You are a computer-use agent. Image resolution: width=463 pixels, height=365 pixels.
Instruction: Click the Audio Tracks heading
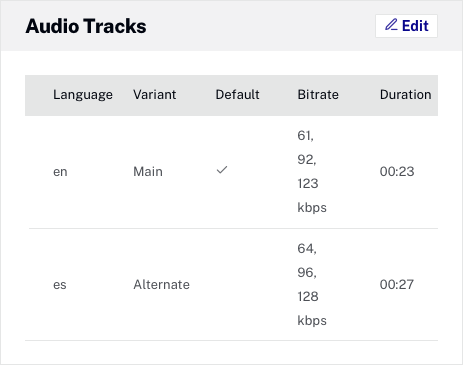[86, 26]
